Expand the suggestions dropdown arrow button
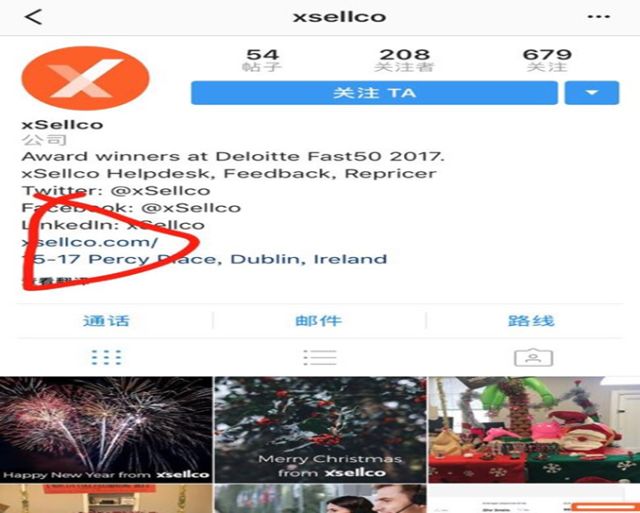 click(592, 93)
